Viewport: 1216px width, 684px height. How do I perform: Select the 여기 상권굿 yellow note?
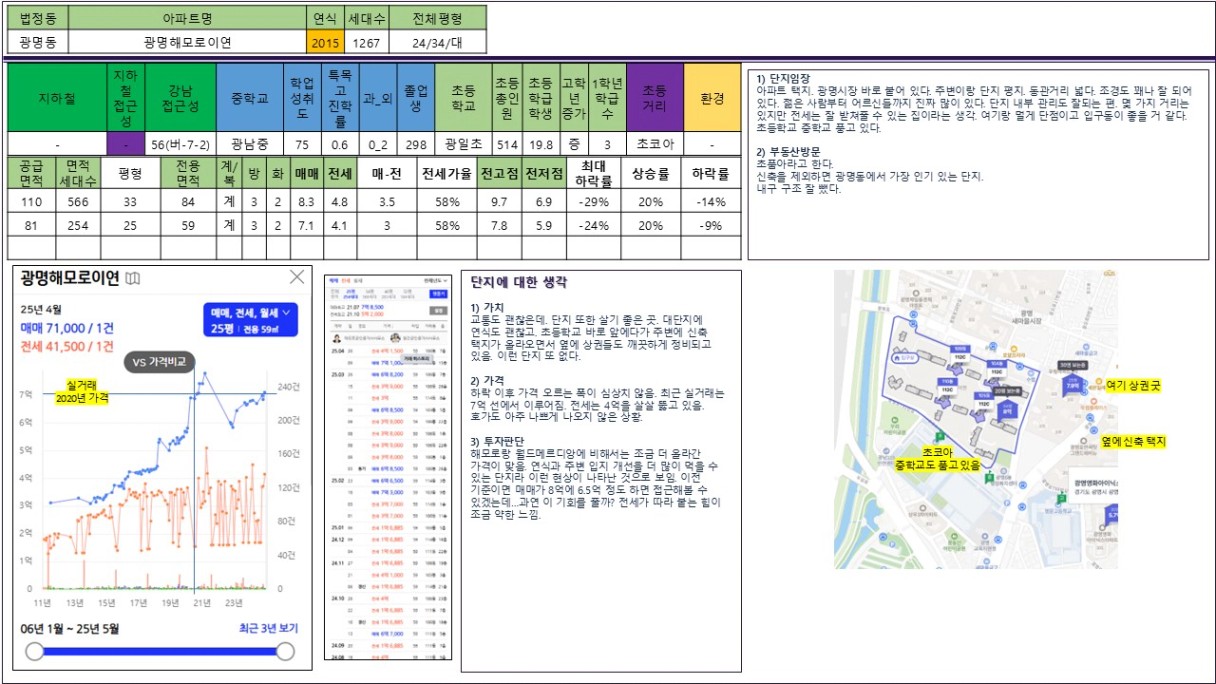click(x=1135, y=384)
